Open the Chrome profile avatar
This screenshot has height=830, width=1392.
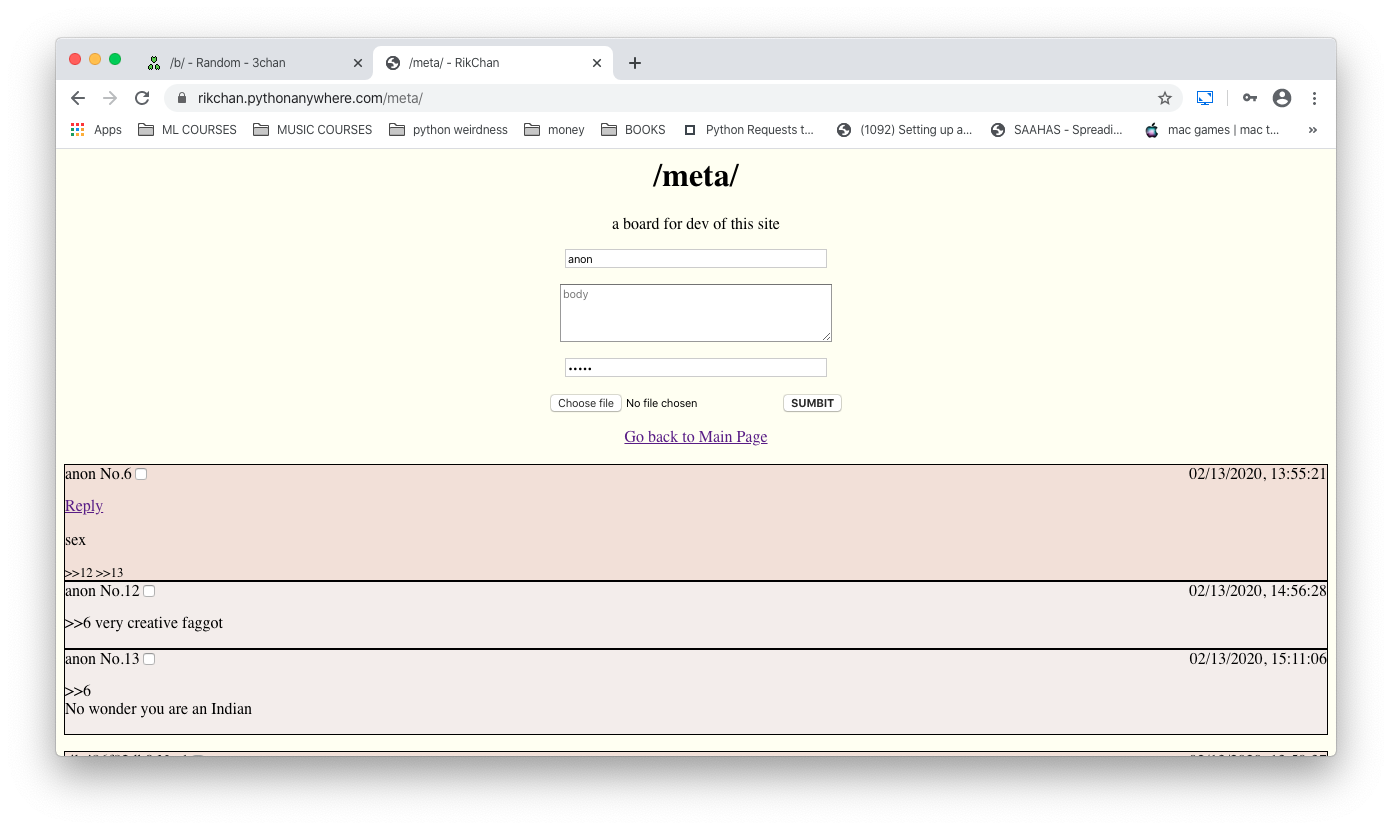point(1281,98)
